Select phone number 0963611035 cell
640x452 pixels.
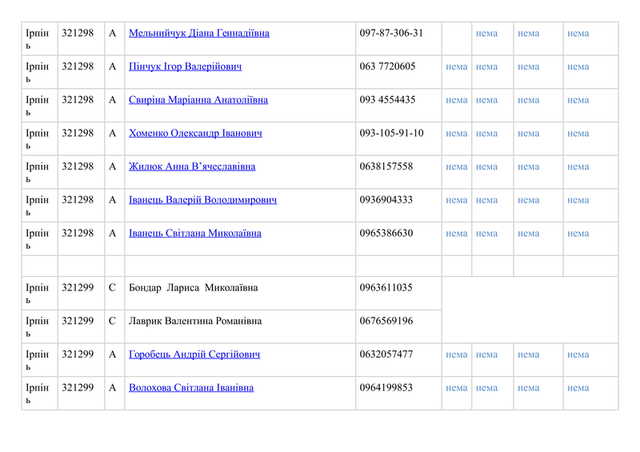(386, 288)
